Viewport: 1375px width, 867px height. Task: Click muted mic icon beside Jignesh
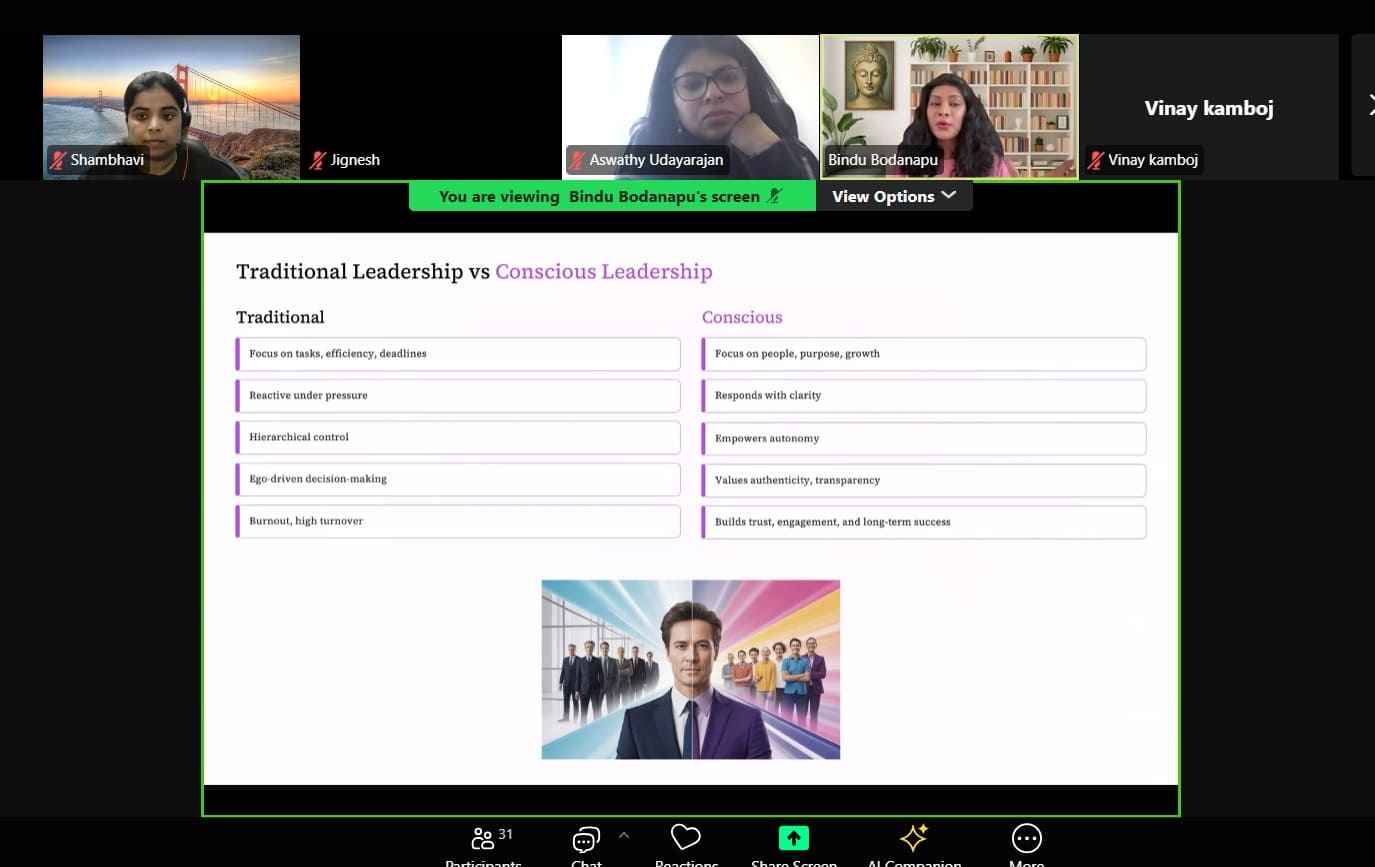tap(319, 160)
